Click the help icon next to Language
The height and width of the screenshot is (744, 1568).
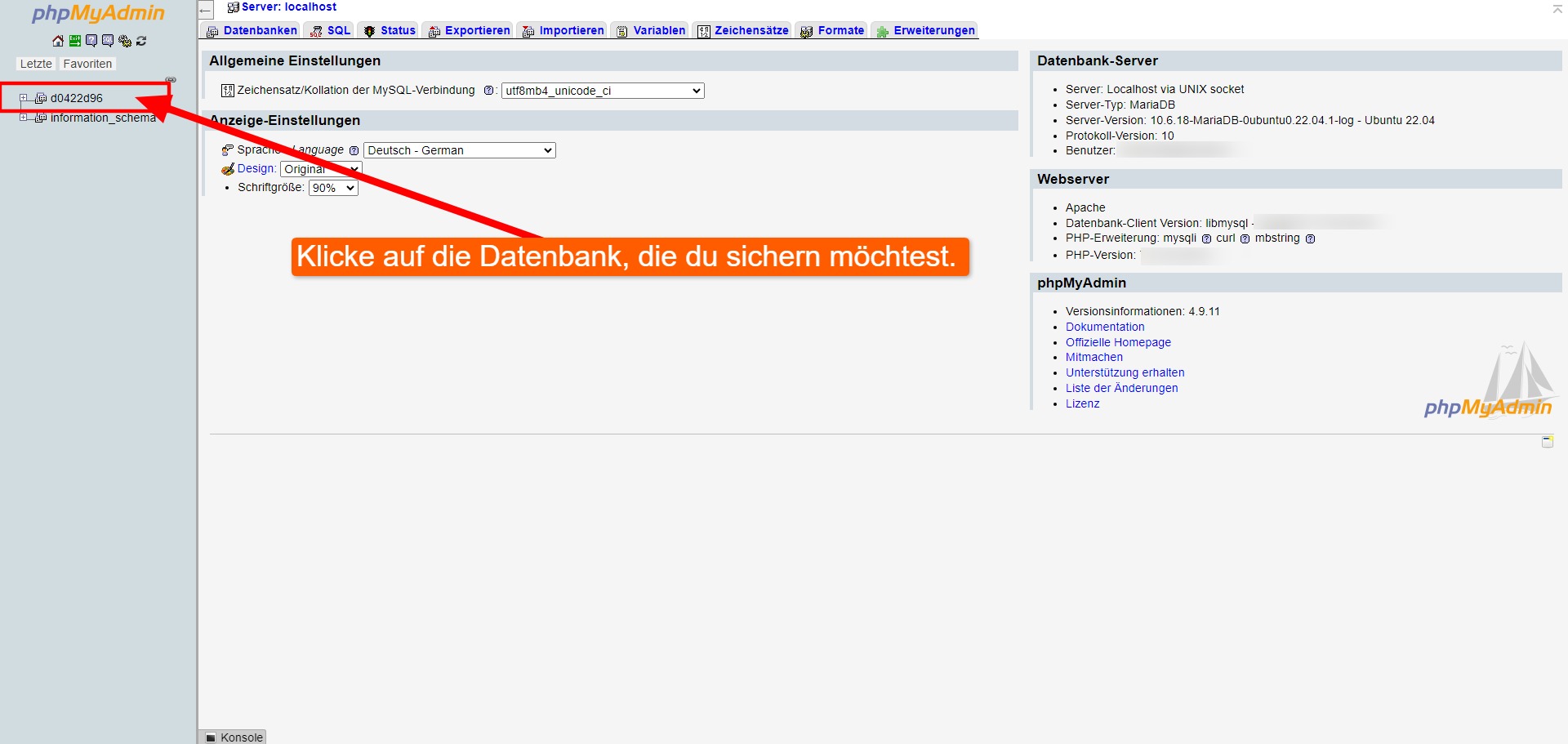pyautogui.click(x=354, y=150)
